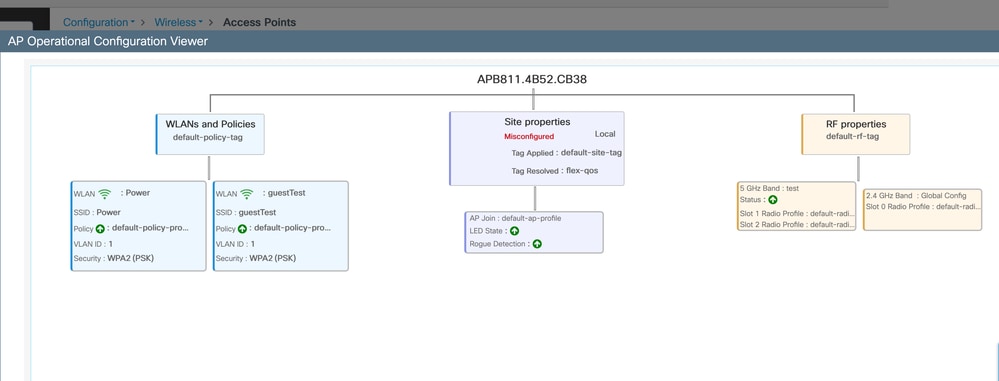
Task: Click the Rogue Detection up-arrow icon
Action: pos(537,244)
